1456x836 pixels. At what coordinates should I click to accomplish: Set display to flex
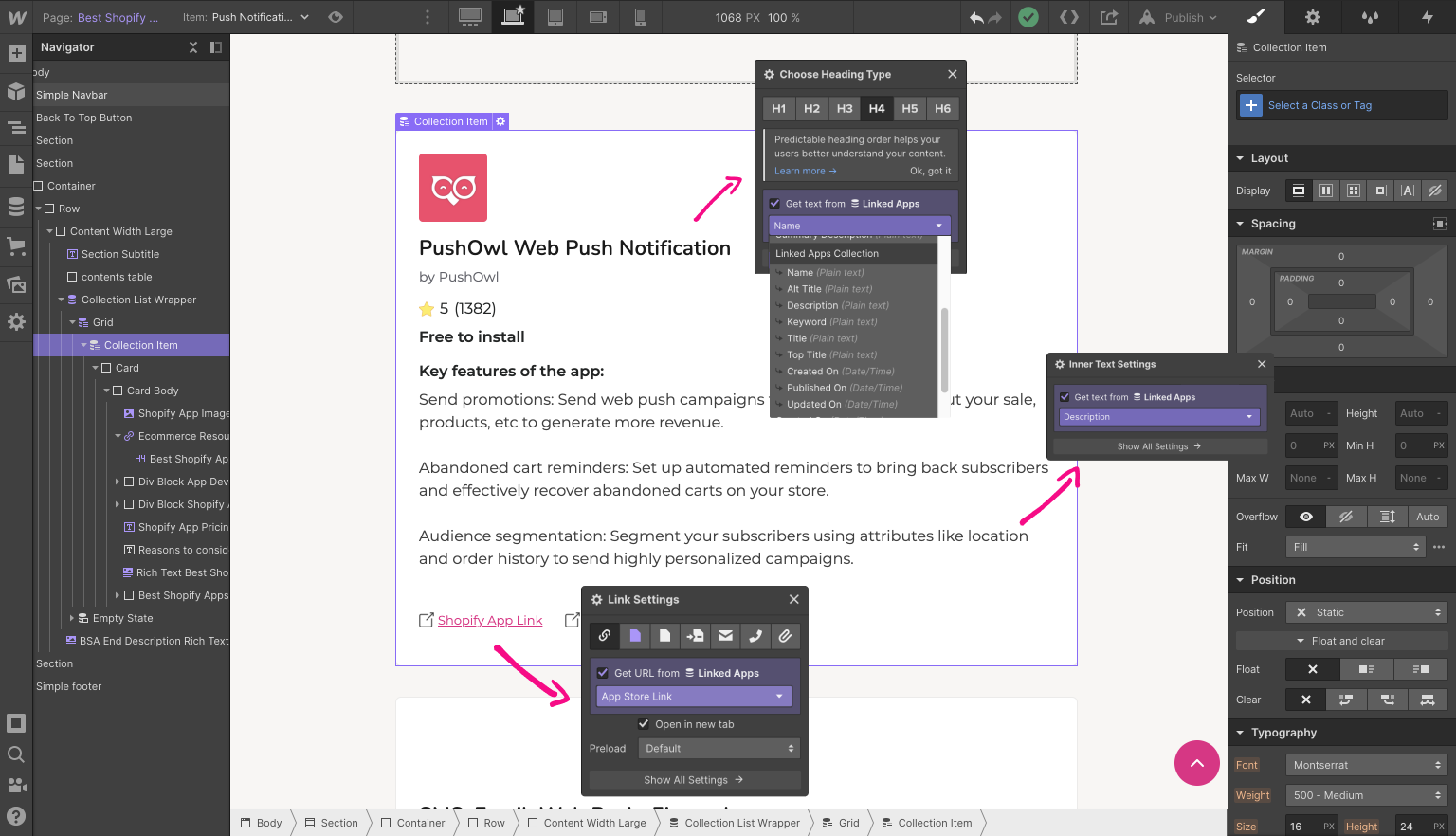[x=1326, y=191]
